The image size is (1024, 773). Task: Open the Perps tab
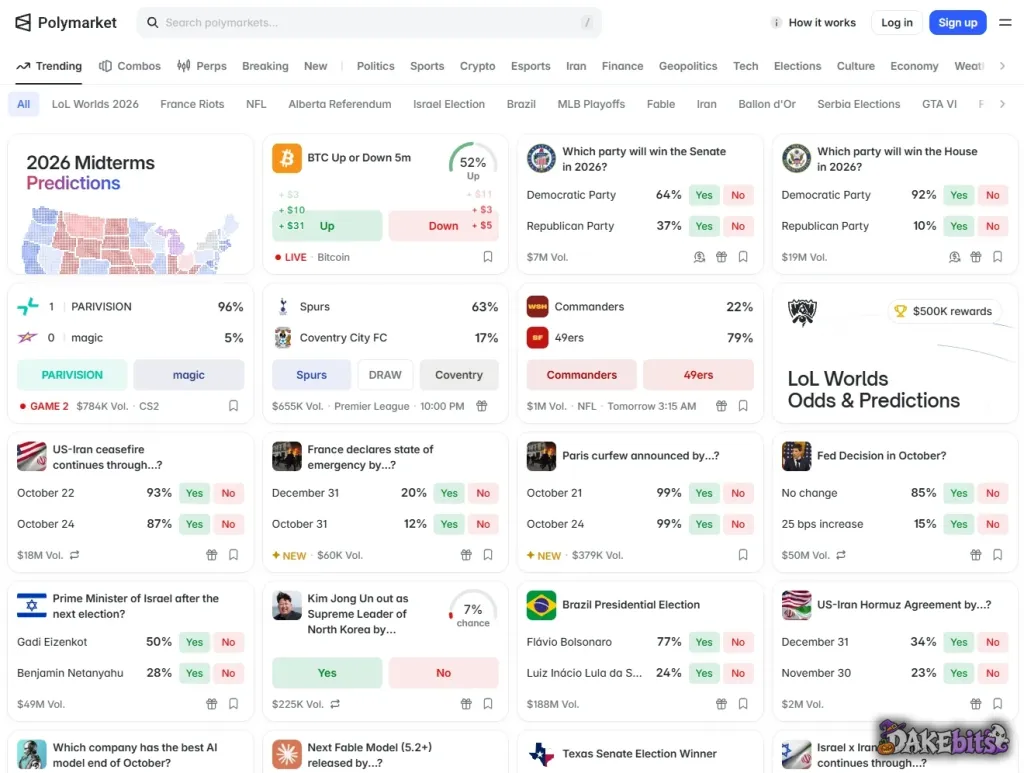point(202,66)
